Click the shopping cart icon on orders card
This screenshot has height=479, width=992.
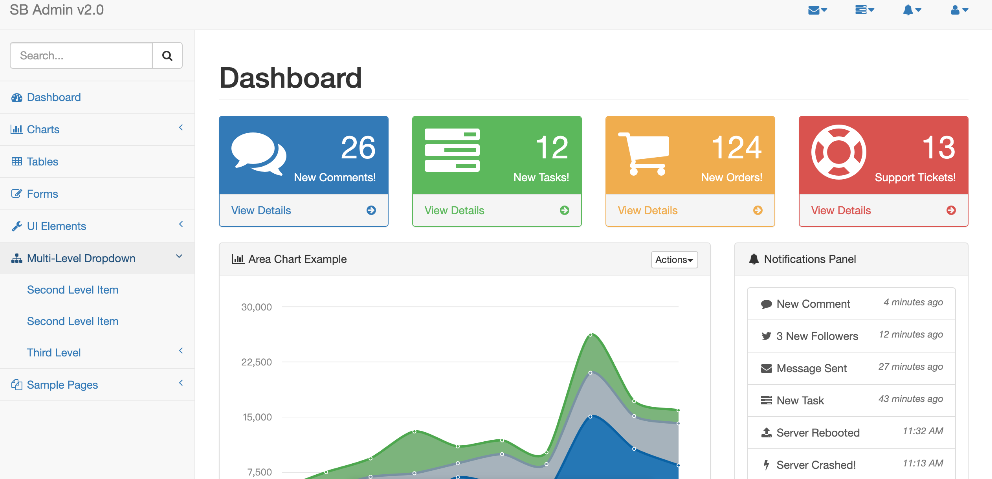point(643,154)
